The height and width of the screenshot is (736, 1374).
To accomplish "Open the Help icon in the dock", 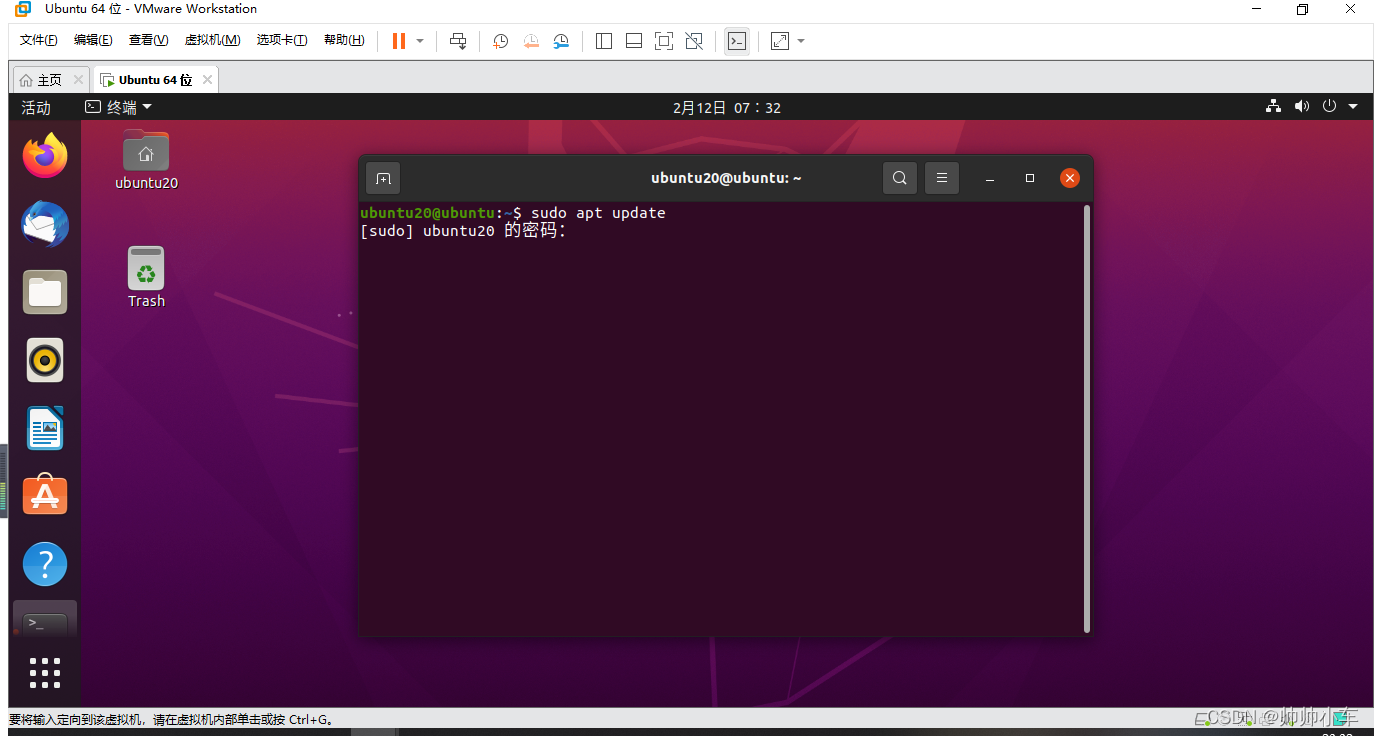I will pos(45,564).
